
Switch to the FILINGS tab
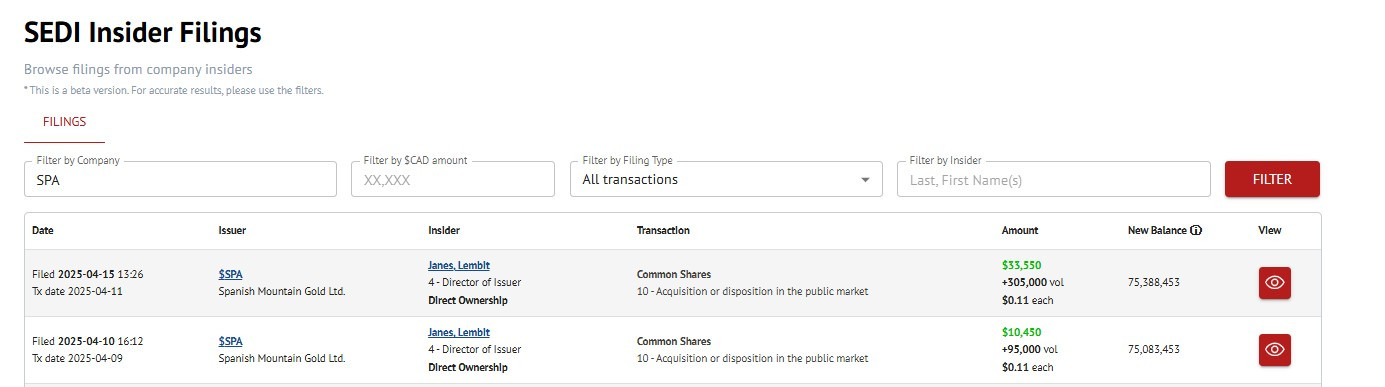(64, 122)
